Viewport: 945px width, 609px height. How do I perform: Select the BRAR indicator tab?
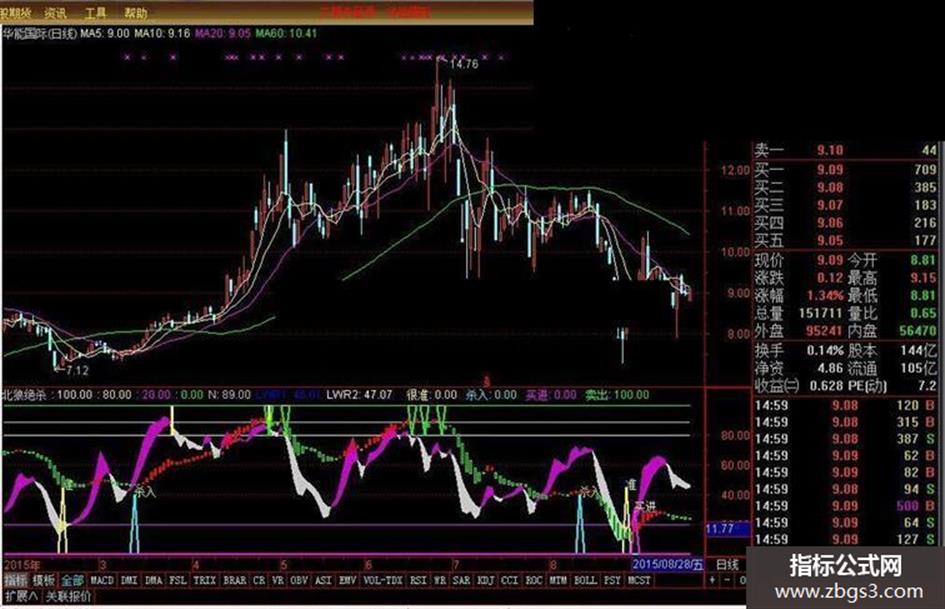tap(234, 580)
